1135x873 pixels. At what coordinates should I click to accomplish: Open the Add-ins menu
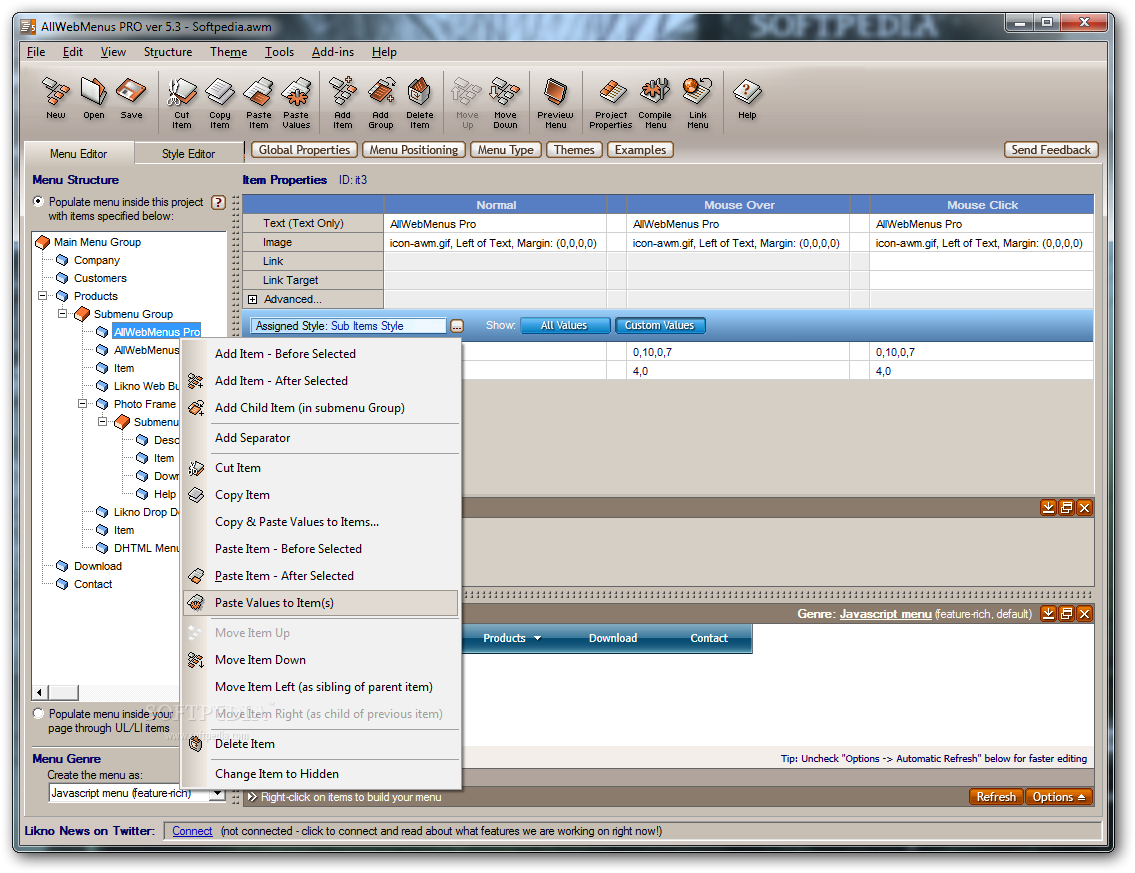[333, 52]
